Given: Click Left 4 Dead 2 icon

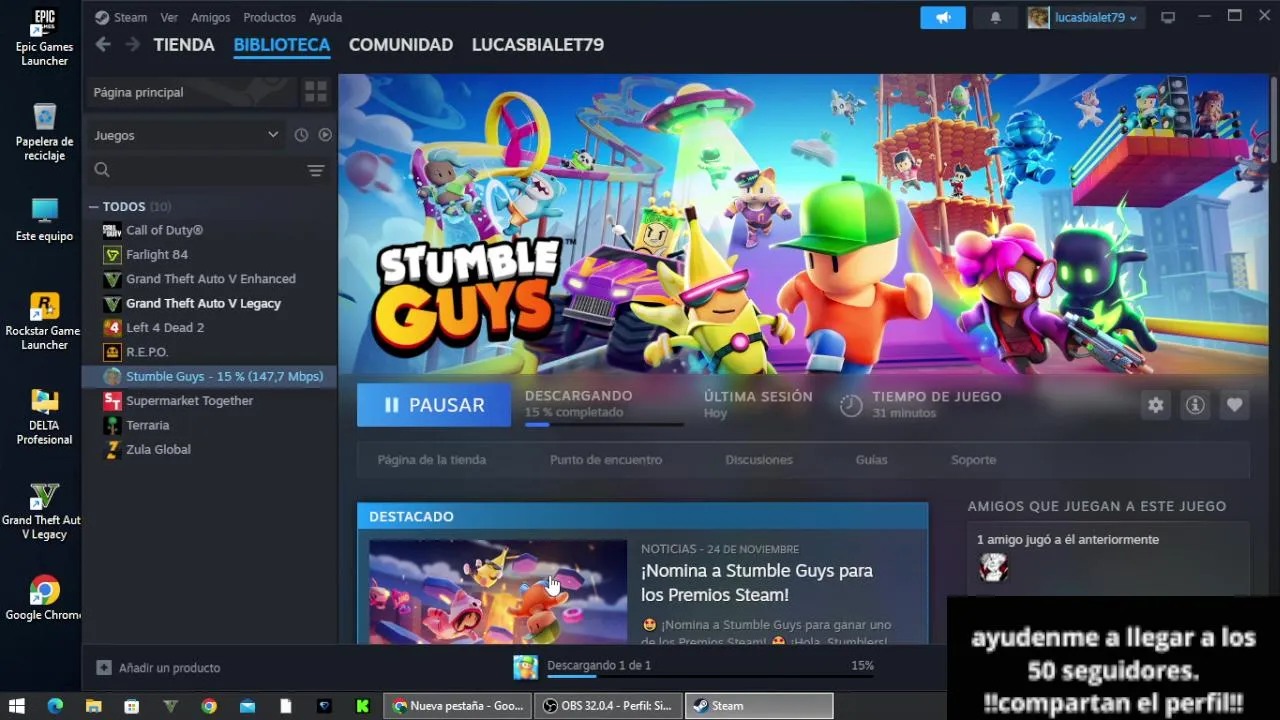Looking at the screenshot, I should pos(112,328).
